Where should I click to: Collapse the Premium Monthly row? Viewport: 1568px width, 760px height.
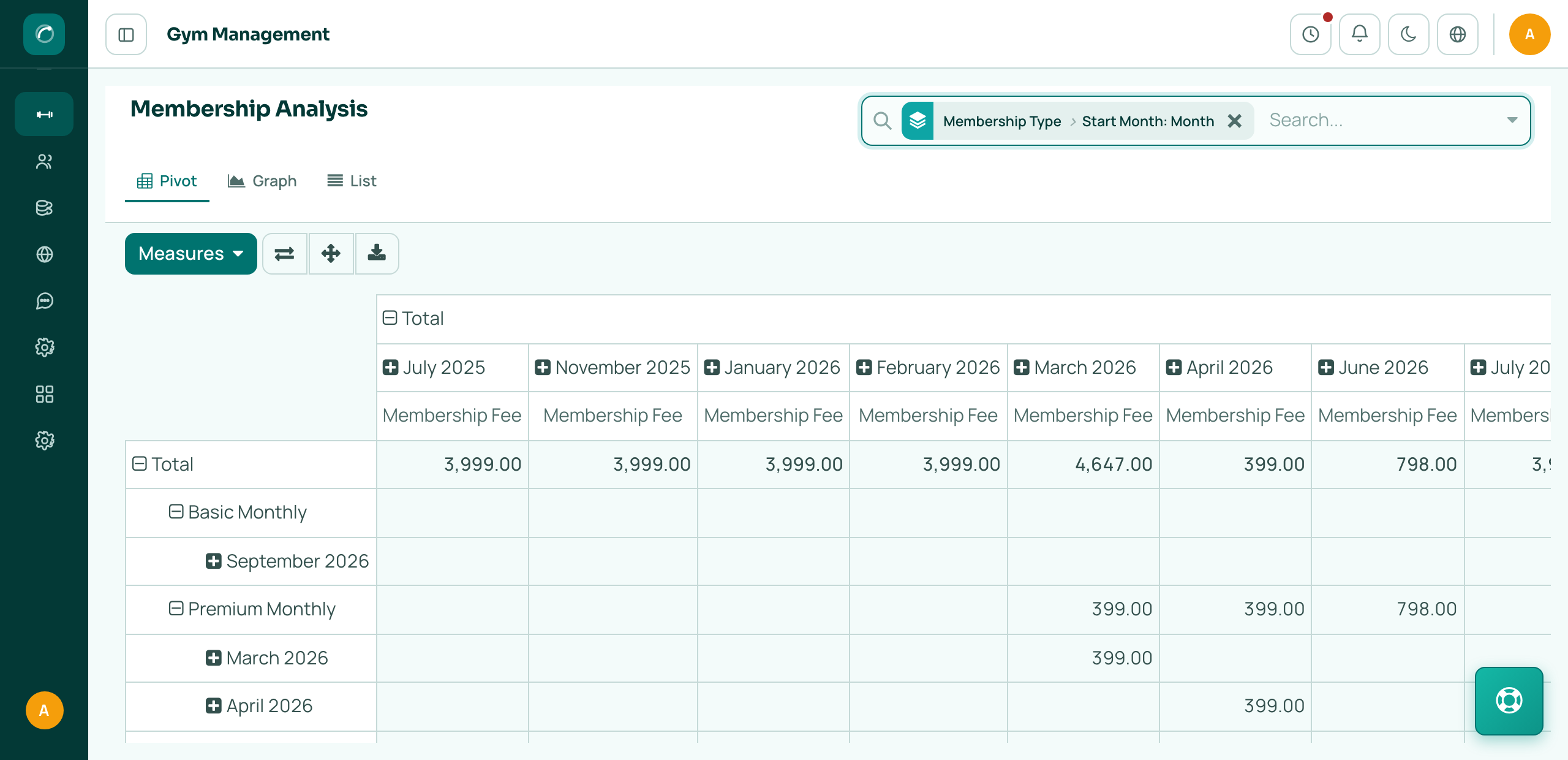pyautogui.click(x=176, y=609)
